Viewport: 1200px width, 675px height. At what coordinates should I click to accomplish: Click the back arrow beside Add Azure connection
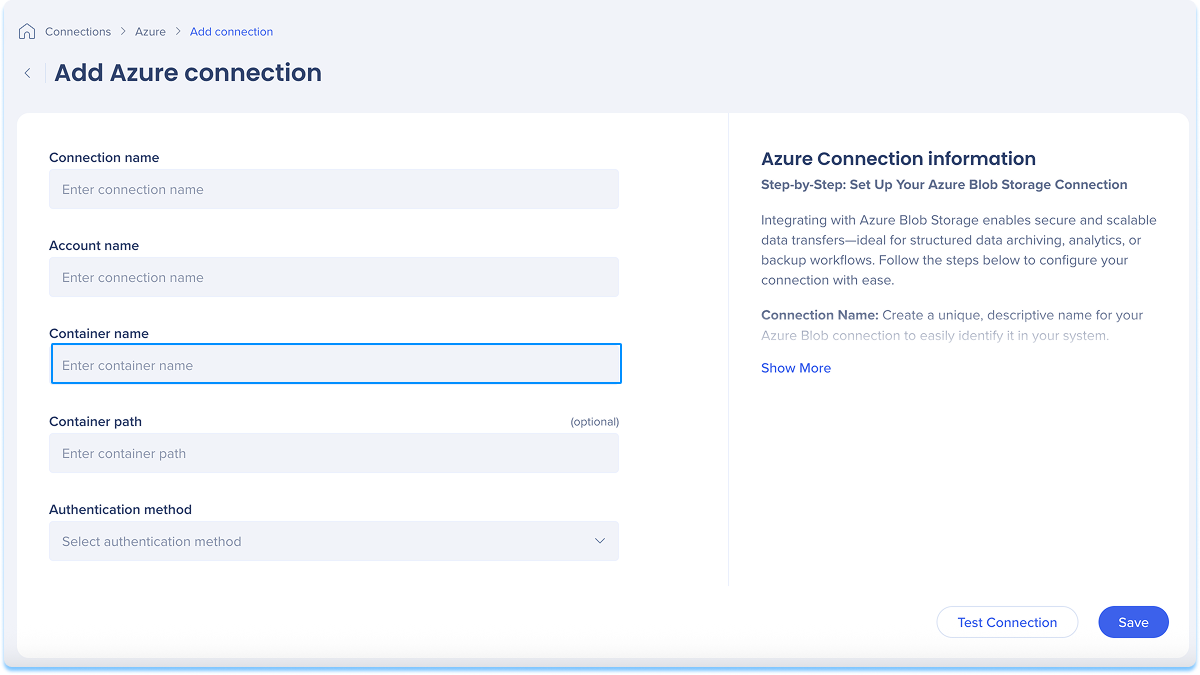28,73
